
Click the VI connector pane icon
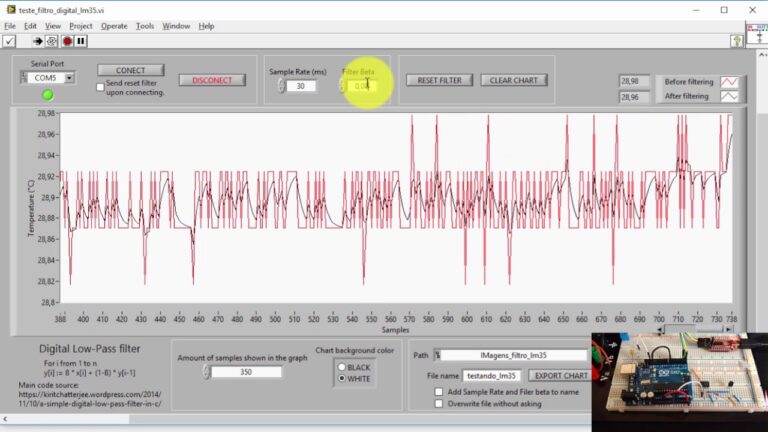(757, 34)
